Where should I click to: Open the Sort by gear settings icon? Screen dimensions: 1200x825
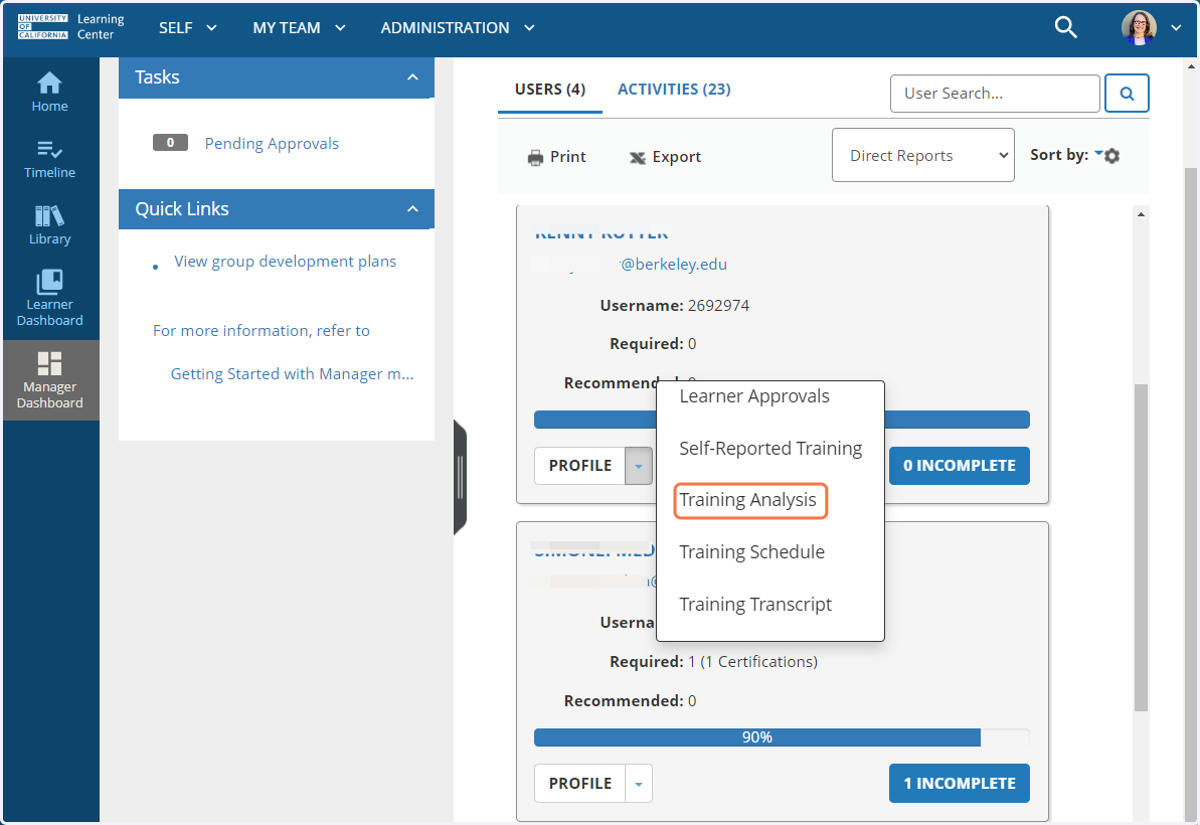[1112, 156]
